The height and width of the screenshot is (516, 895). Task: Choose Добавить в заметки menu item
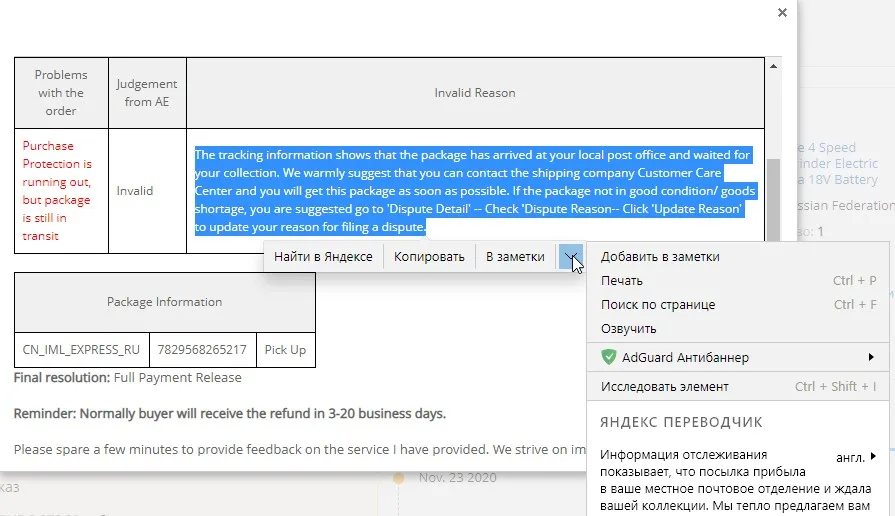738,257
